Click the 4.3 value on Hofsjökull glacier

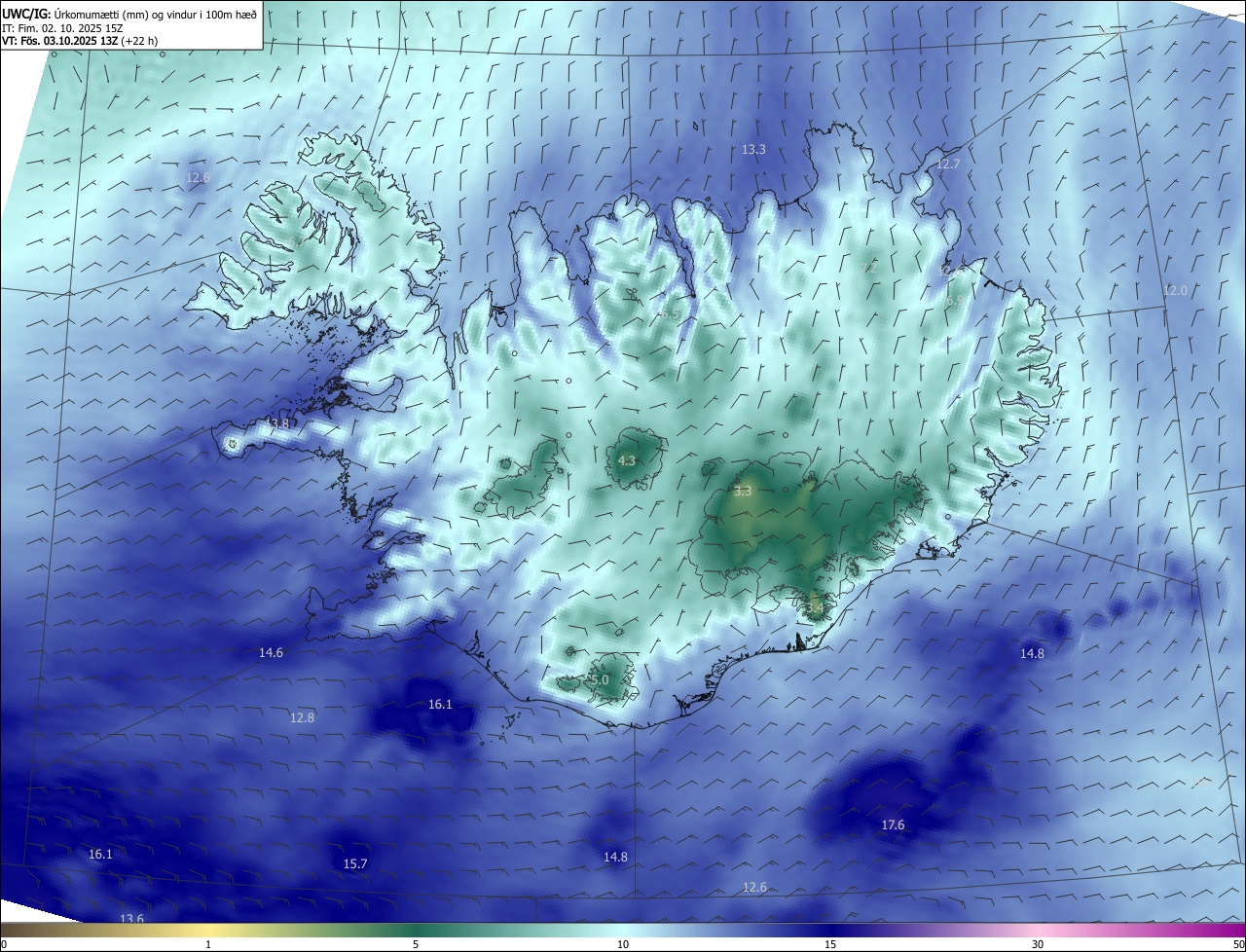[x=627, y=461]
